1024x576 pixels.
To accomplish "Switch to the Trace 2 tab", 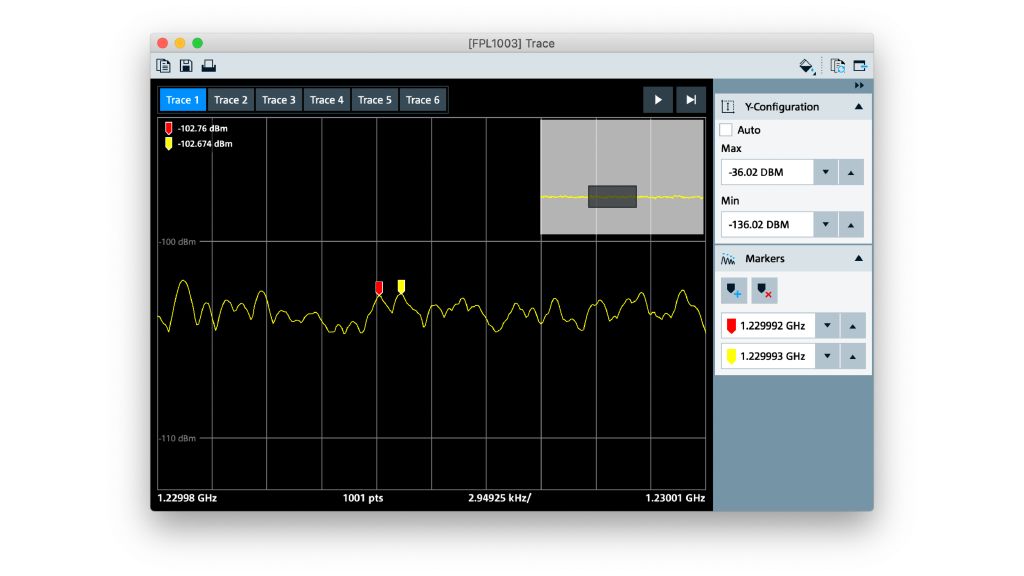I will click(x=231, y=100).
